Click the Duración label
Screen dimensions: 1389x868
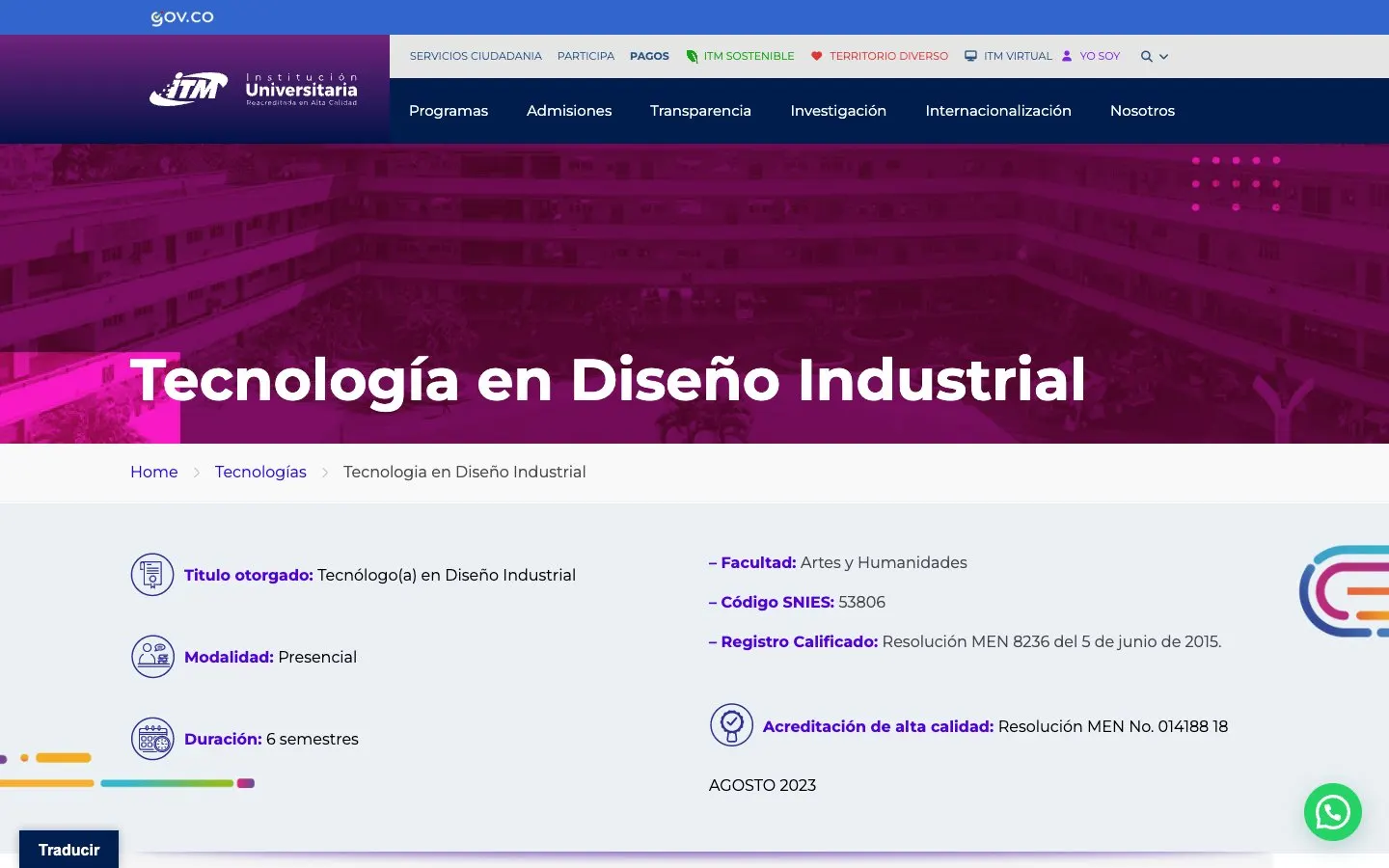click(223, 739)
